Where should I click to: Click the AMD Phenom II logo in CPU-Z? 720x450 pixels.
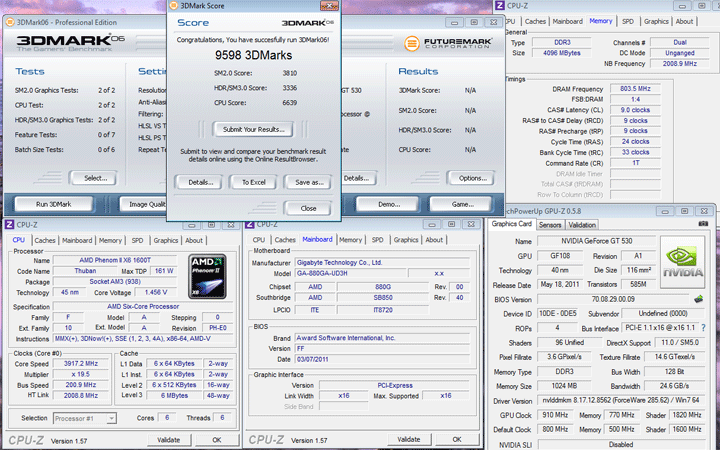(208, 276)
